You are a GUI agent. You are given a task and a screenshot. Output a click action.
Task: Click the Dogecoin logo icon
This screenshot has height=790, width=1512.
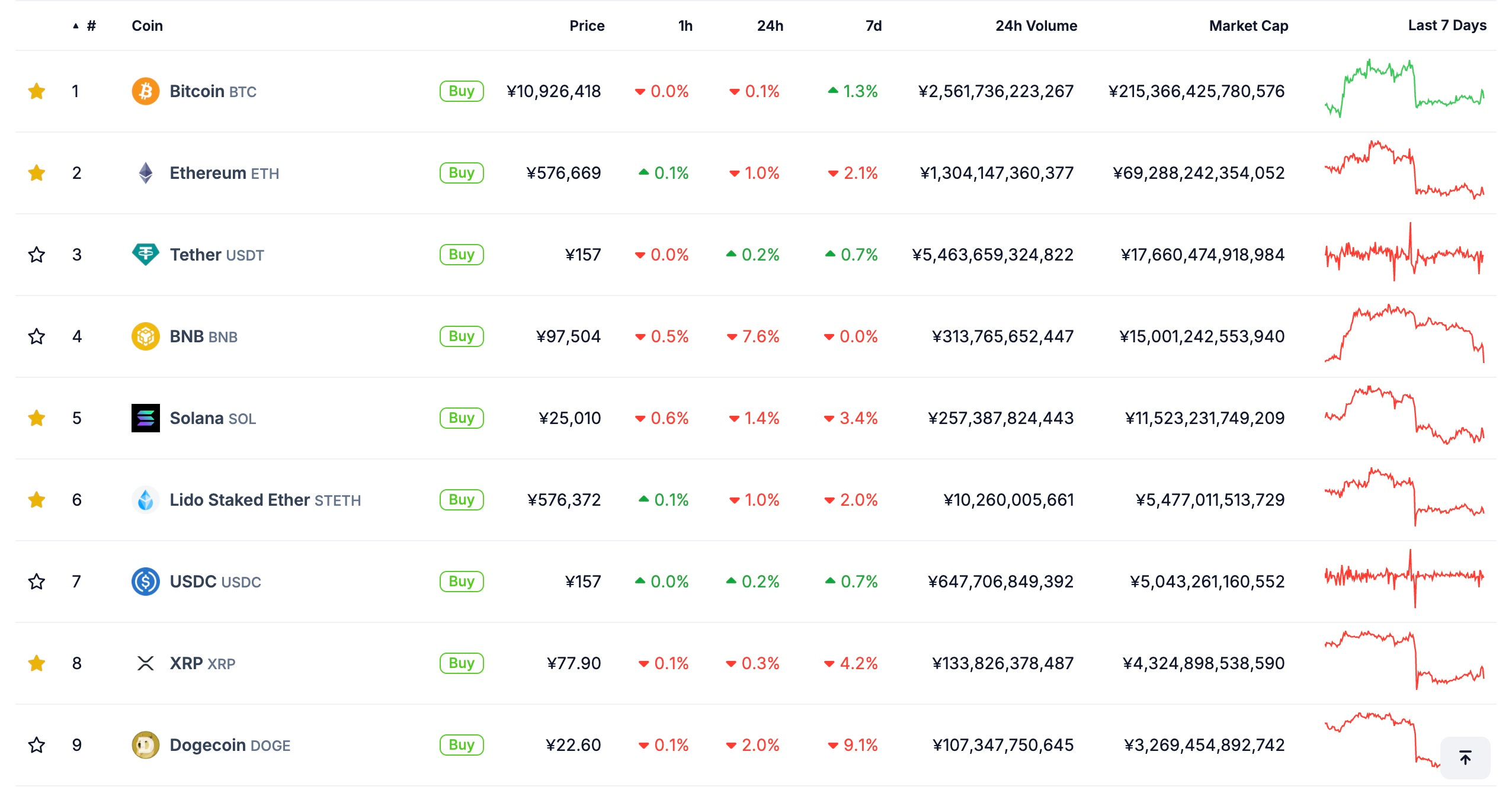coord(145,745)
